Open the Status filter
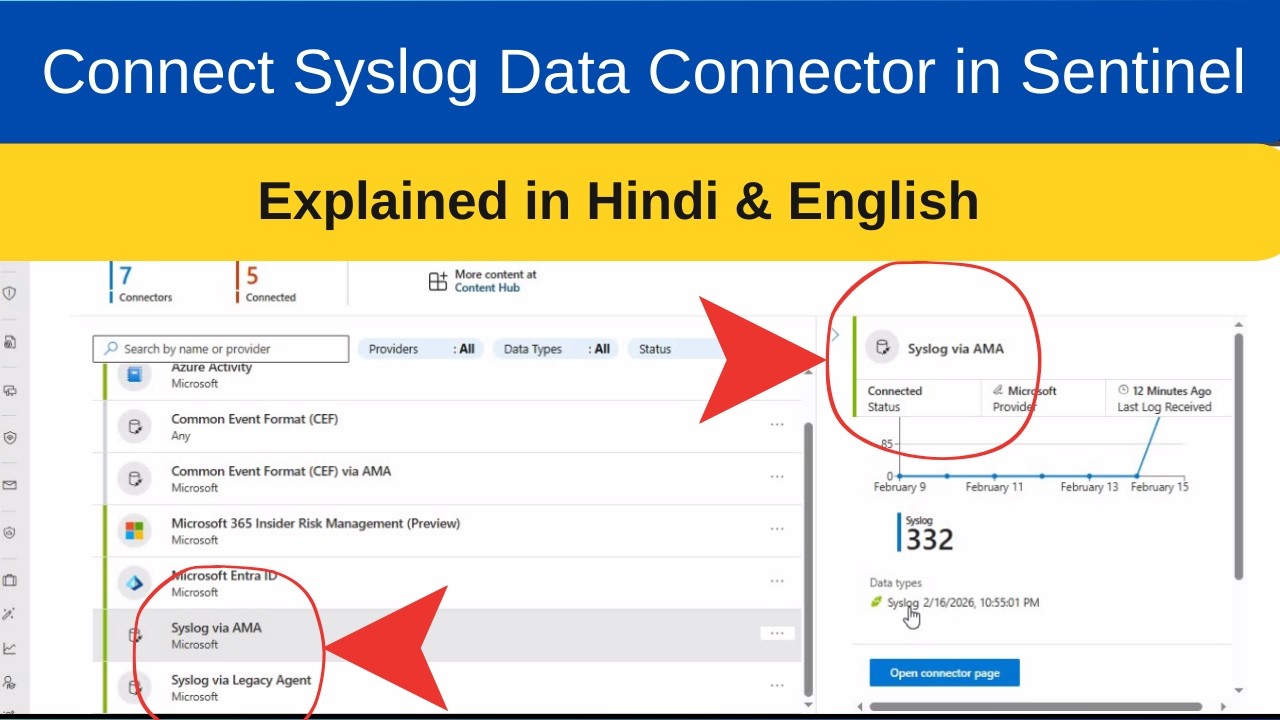 (x=678, y=349)
